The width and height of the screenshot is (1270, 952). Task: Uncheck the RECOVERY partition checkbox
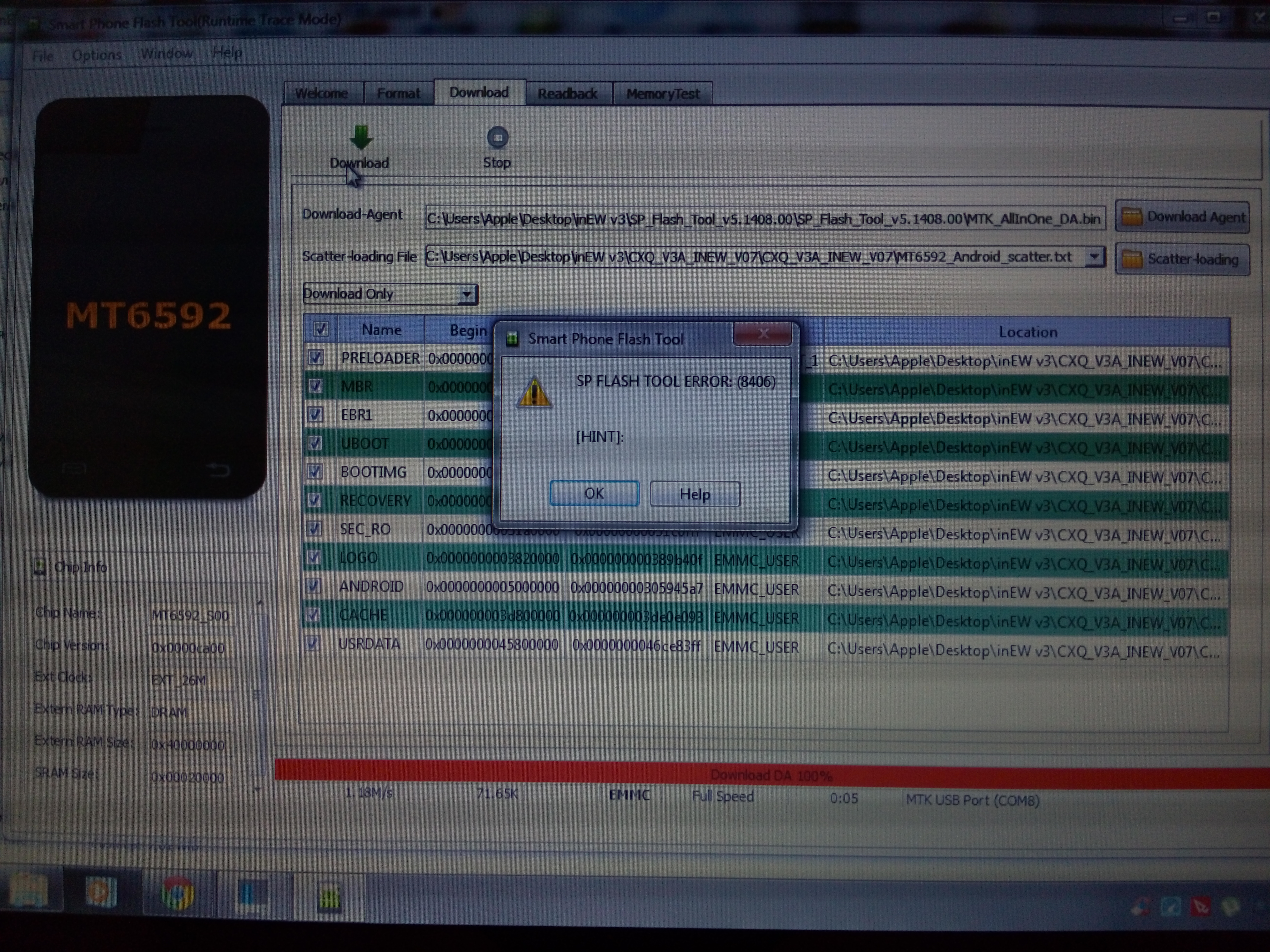click(x=314, y=500)
